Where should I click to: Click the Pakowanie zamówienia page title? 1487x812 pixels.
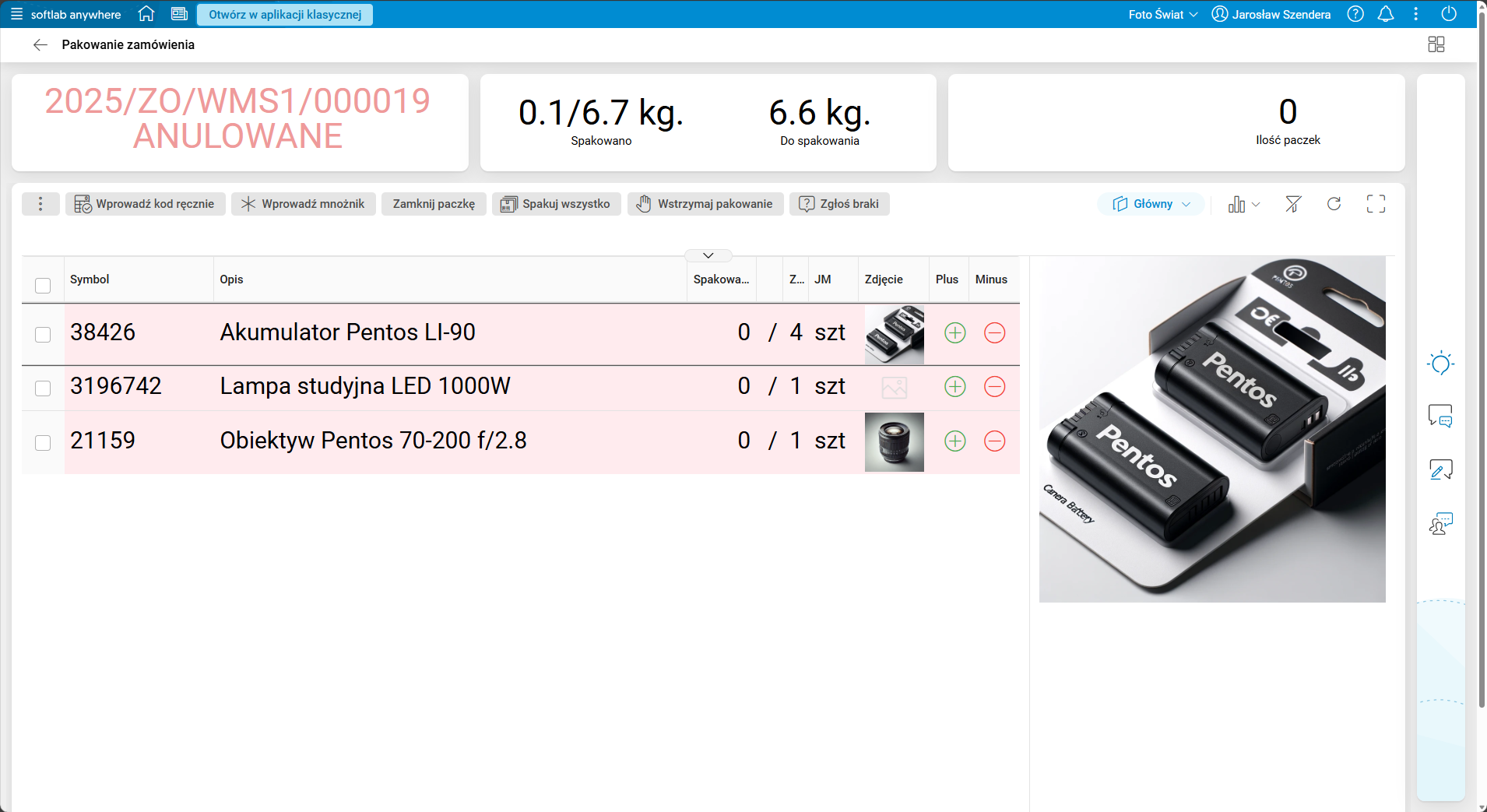[128, 44]
